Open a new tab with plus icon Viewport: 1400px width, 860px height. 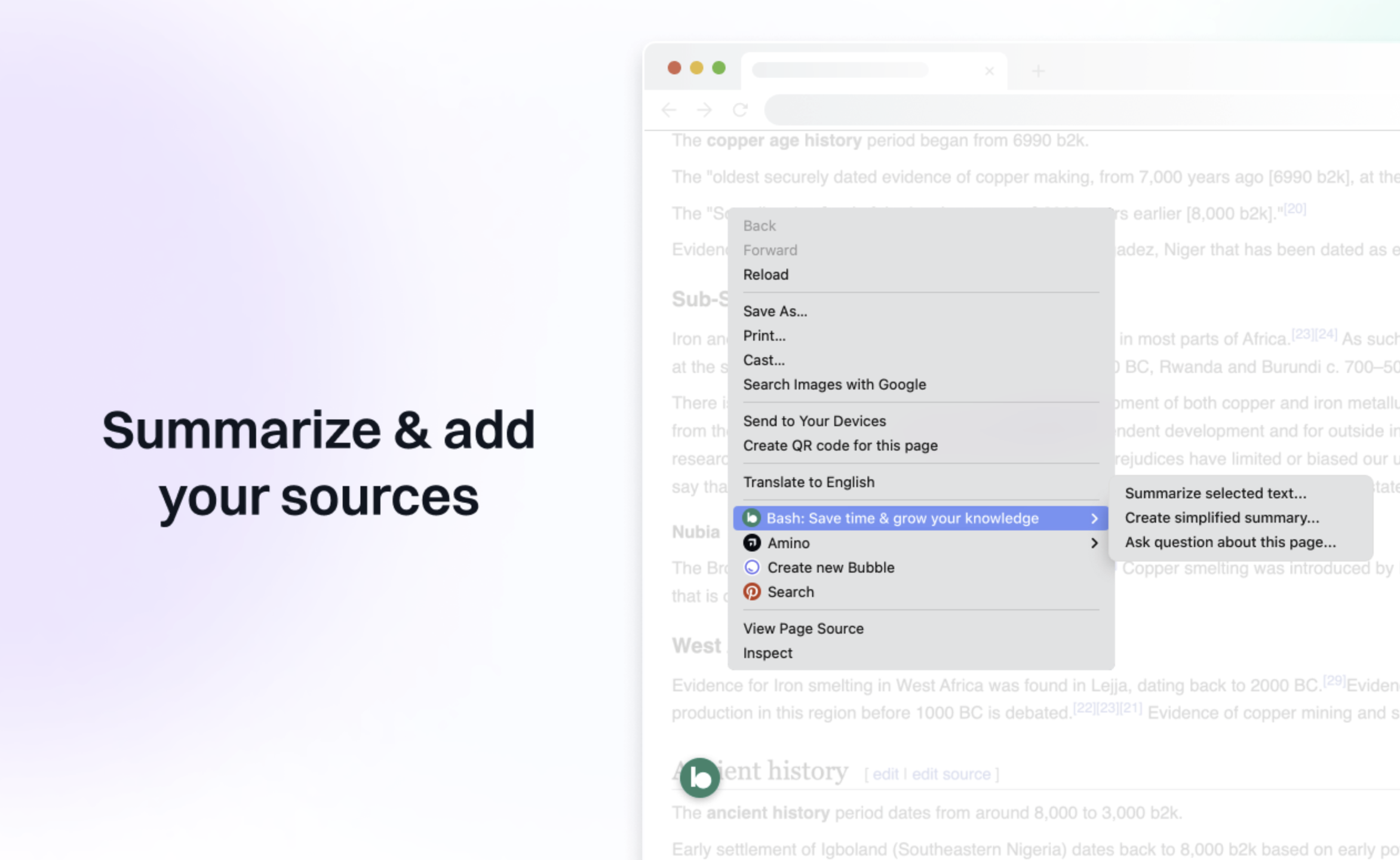[1038, 71]
